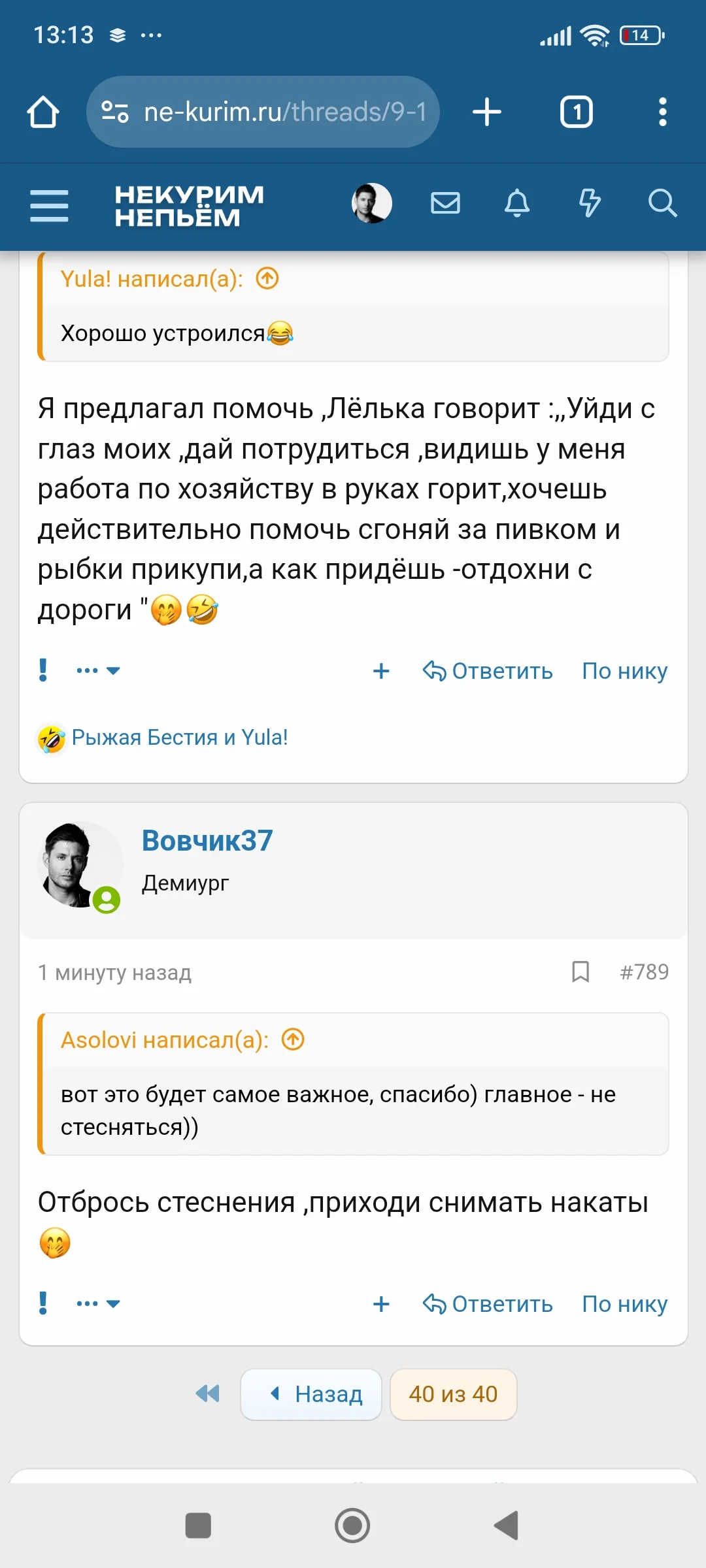The width and height of the screenshot is (706, 1568).
Task: Open the browser overflow menu
Action: [663, 111]
